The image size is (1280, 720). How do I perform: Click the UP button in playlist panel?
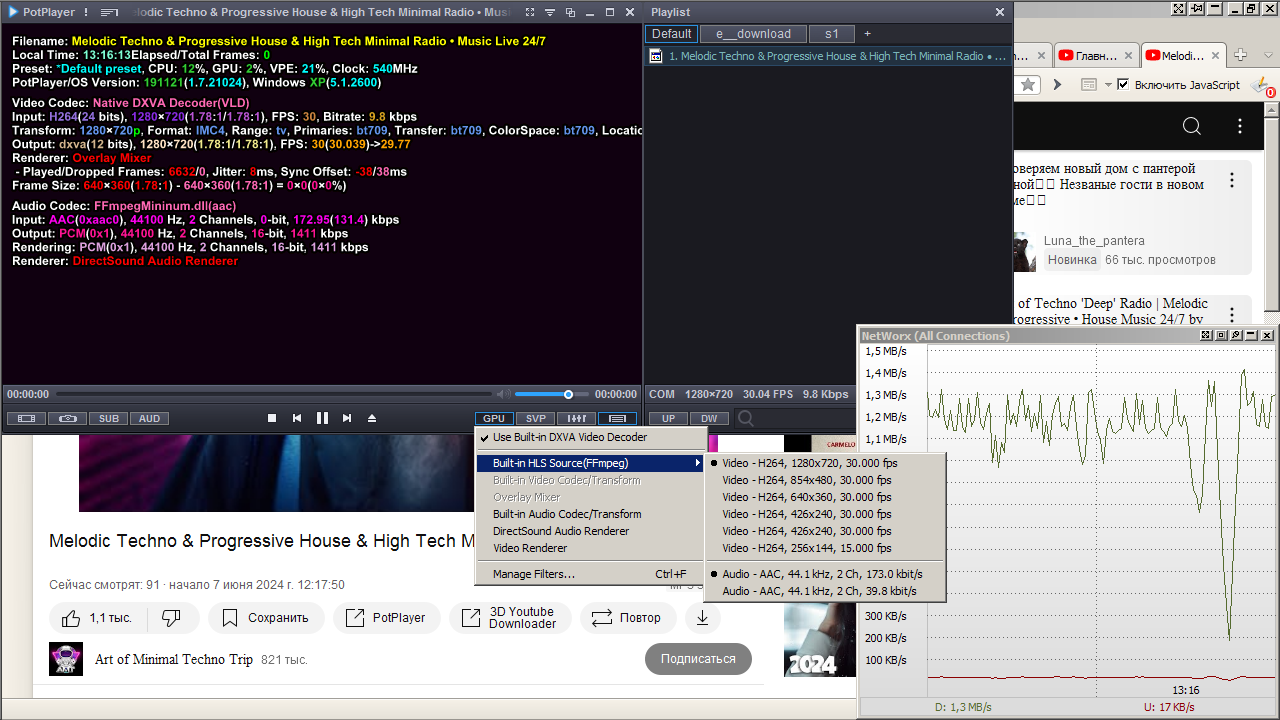pyautogui.click(x=668, y=419)
